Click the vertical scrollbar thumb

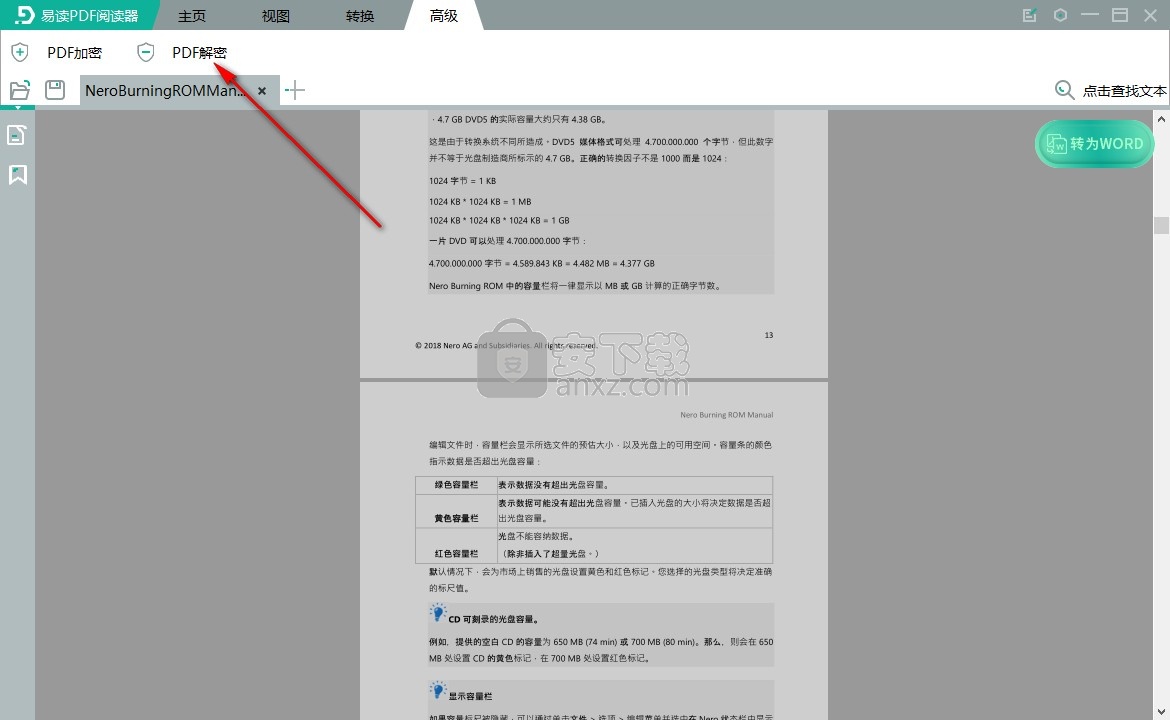coord(1161,225)
